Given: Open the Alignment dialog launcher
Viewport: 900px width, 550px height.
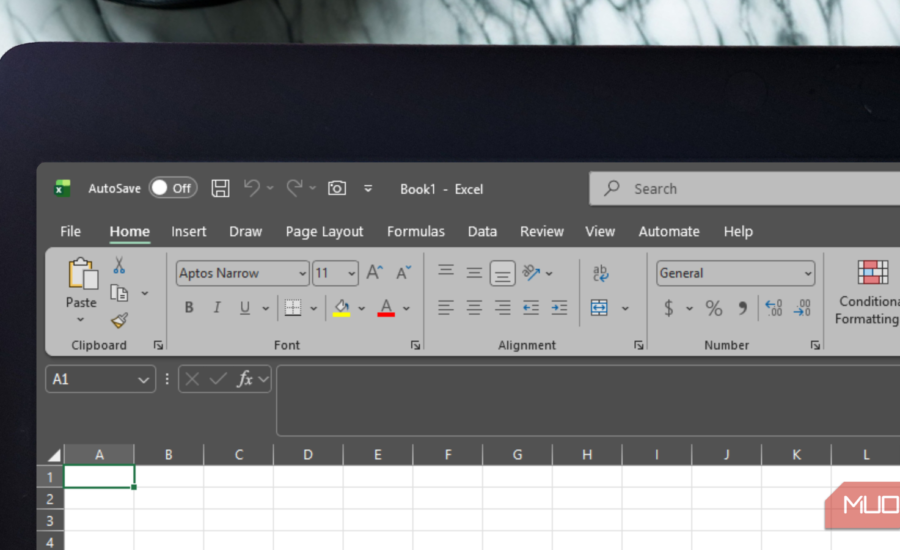Looking at the screenshot, I should (x=638, y=345).
